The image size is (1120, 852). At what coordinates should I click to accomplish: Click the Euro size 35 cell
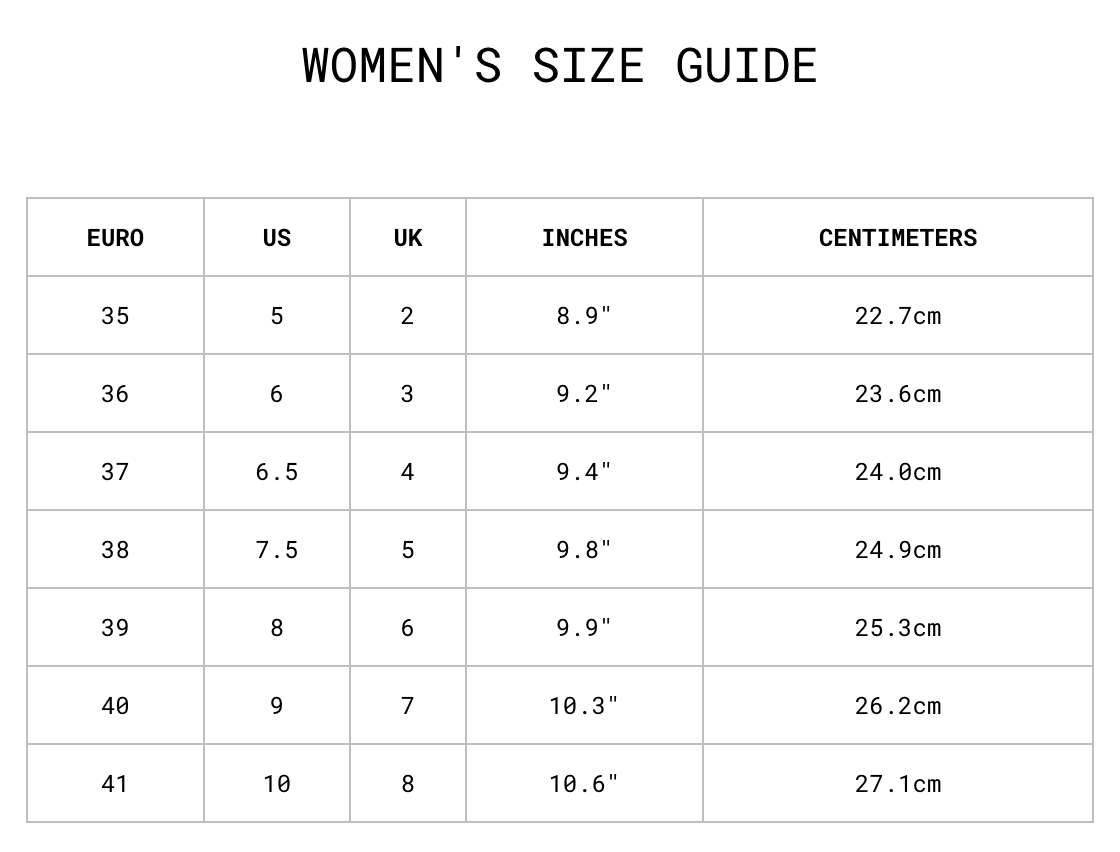115,316
